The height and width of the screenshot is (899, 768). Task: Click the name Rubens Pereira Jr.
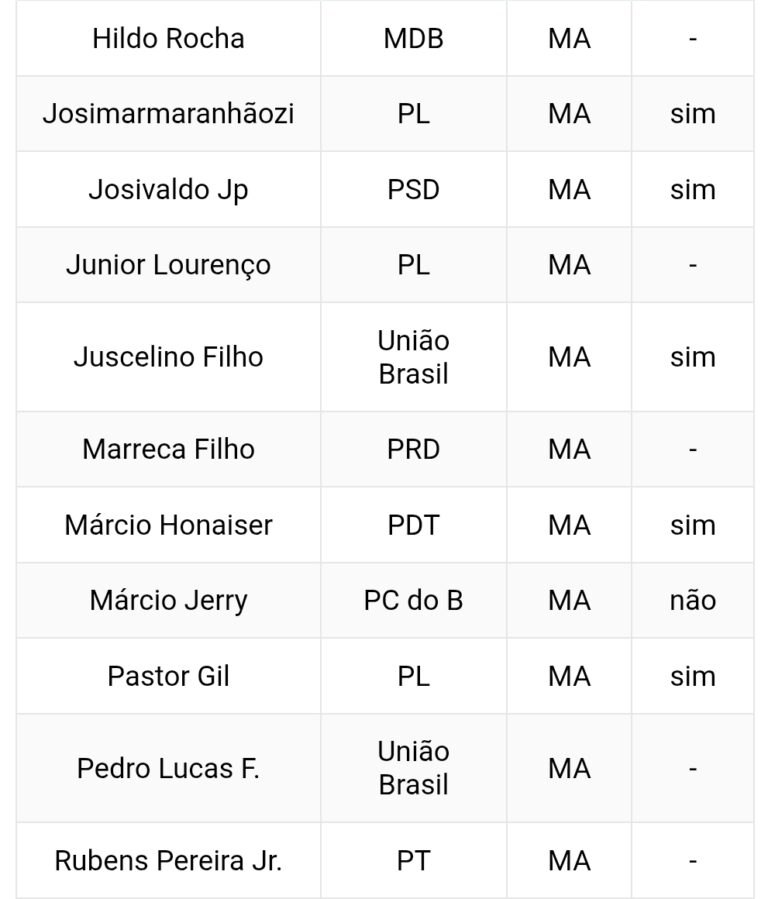(168, 861)
